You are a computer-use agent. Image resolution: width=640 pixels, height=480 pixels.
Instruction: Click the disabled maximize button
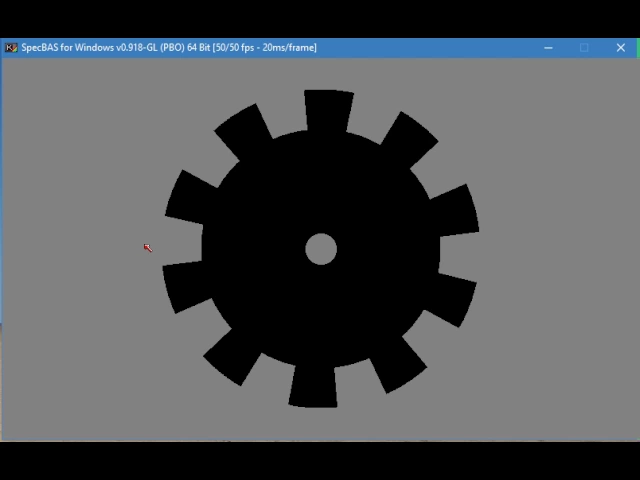(584, 48)
